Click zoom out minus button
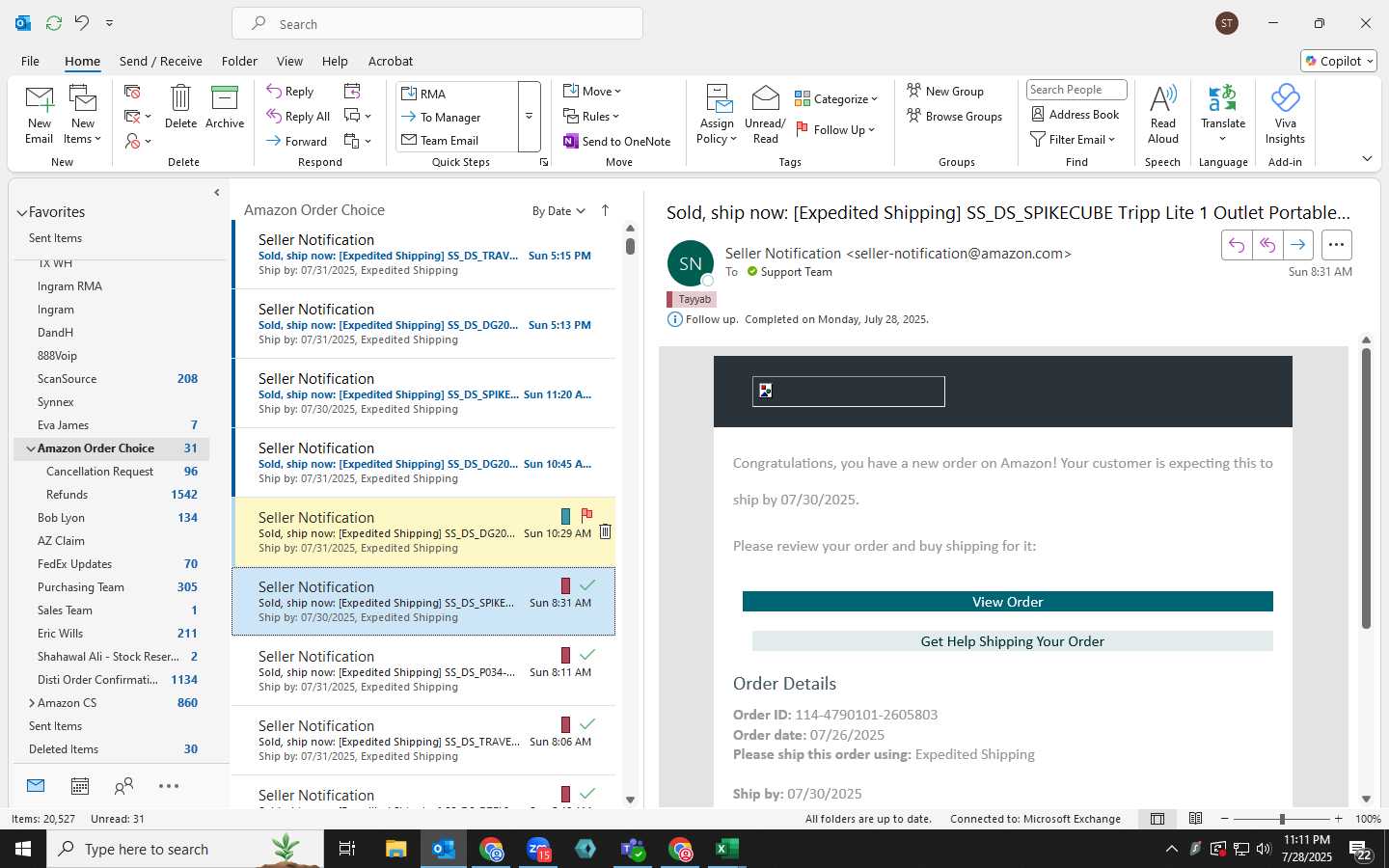The height and width of the screenshot is (868, 1389). point(1225,819)
